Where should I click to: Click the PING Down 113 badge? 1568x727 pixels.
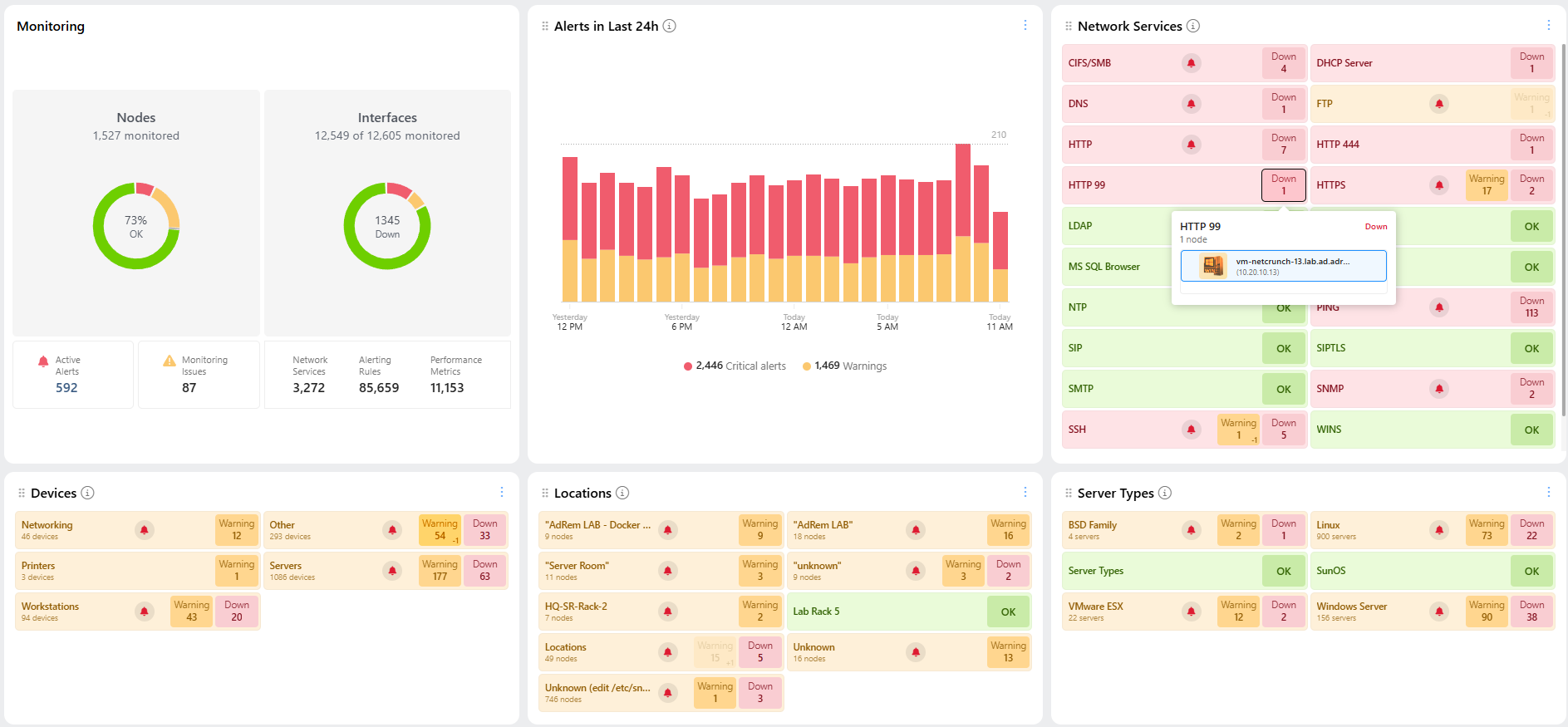click(x=1531, y=307)
